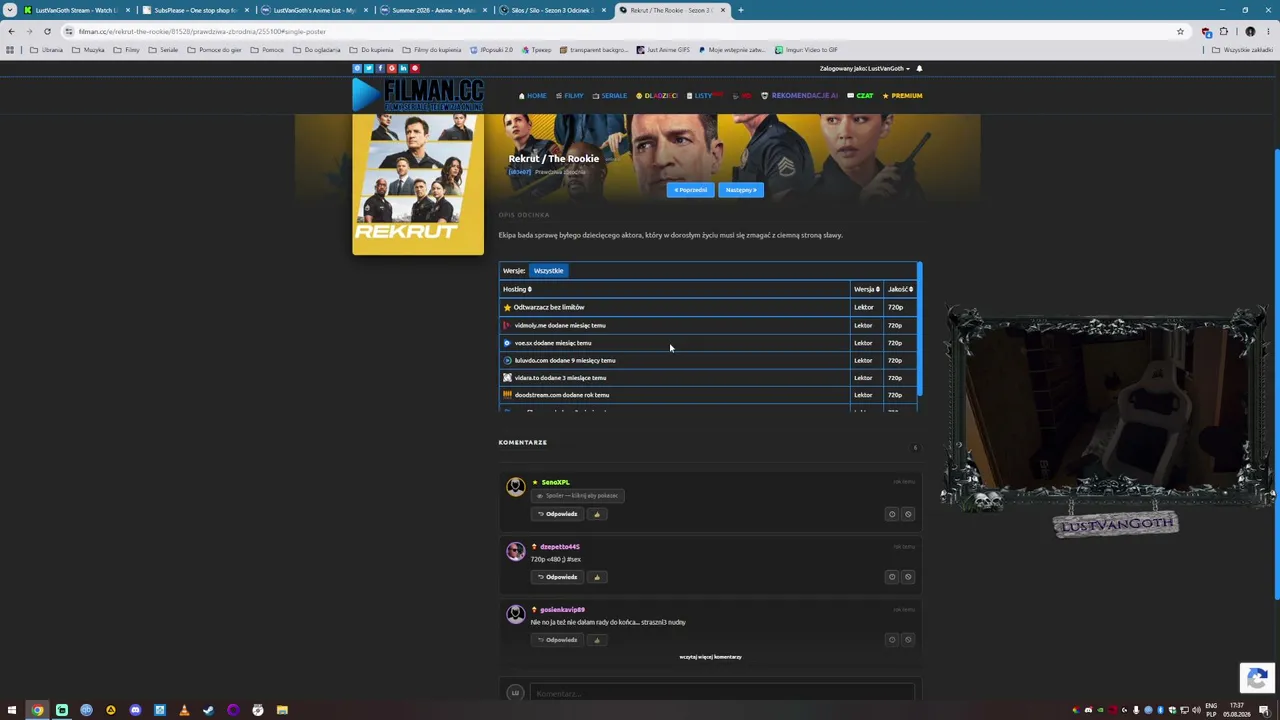Open SERIALE in site navigation
Image resolution: width=1280 pixels, height=720 pixels.
[x=610, y=96]
